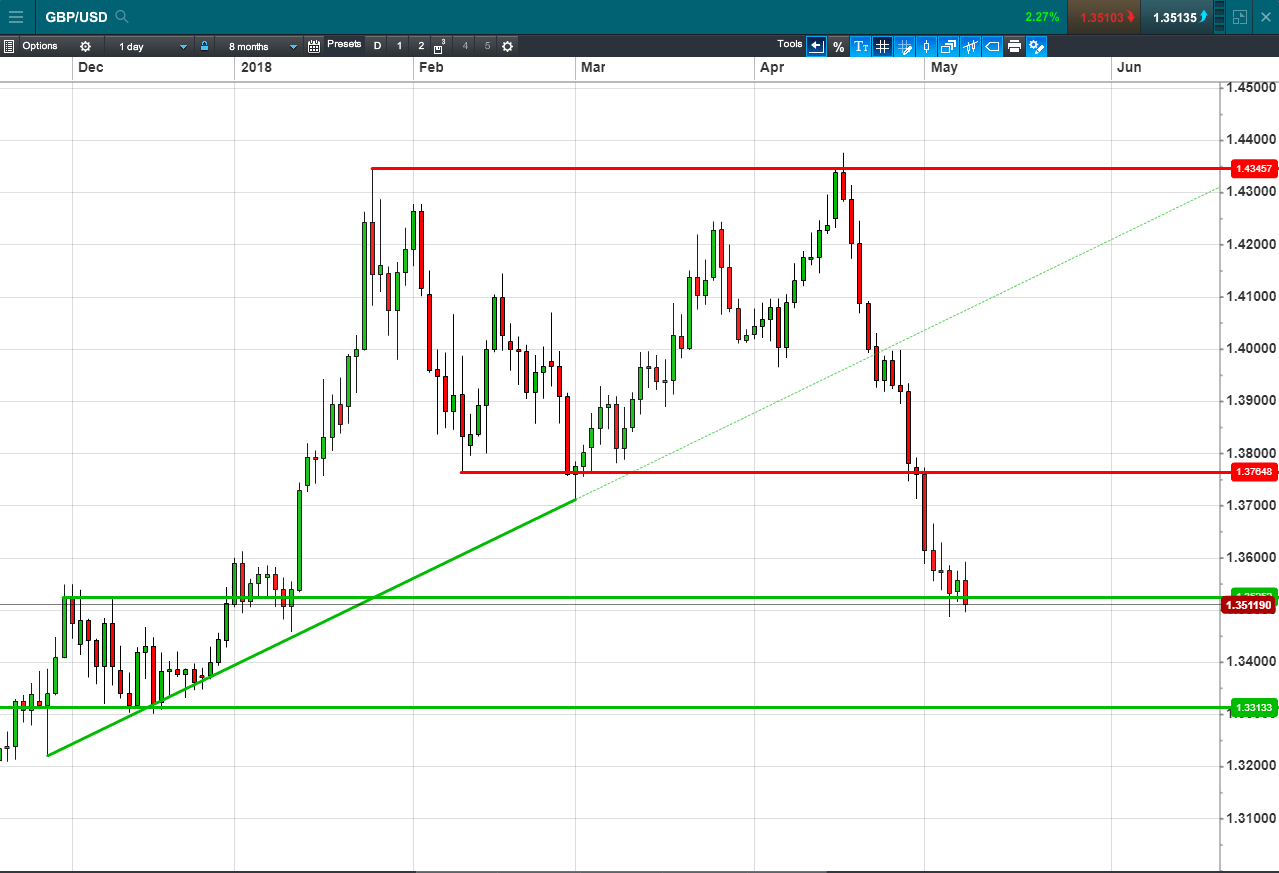Click the 1.31000 price axis value
This screenshot has width=1279, height=873.
pos(1252,818)
